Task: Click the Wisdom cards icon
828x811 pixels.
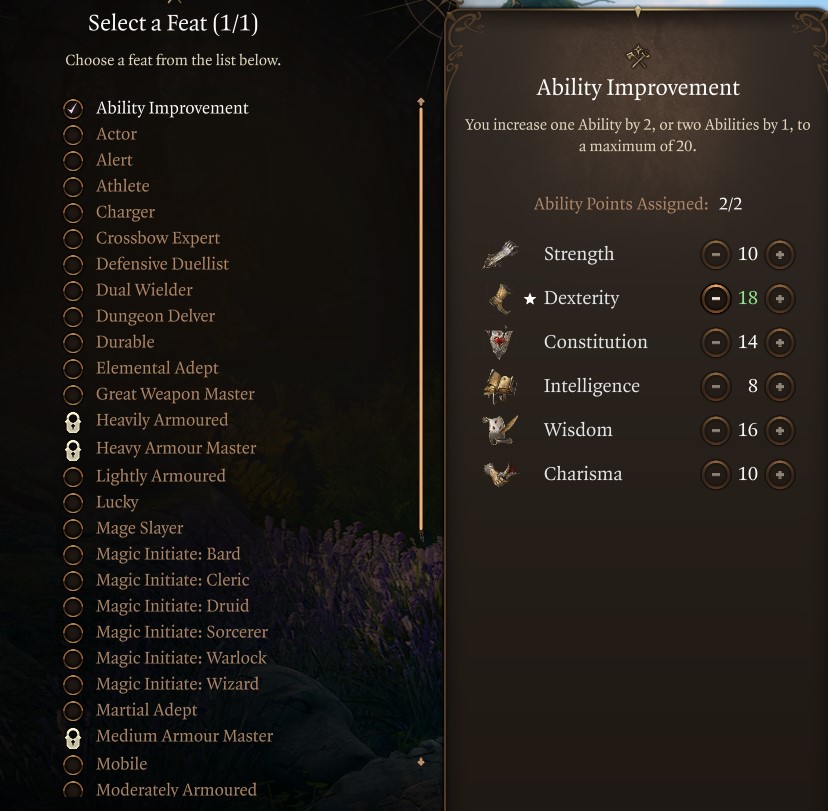Action: point(500,430)
